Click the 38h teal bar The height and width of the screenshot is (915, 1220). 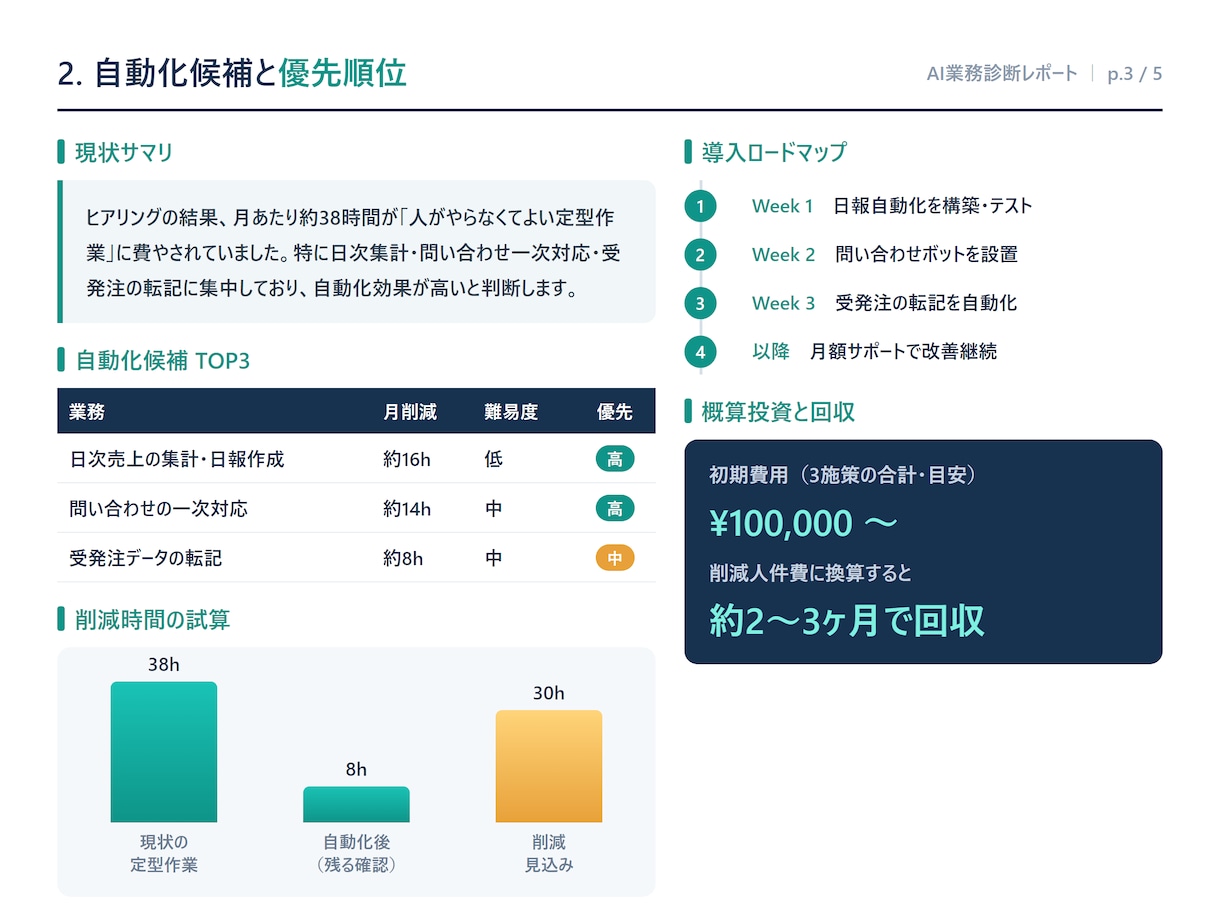pyautogui.click(x=164, y=752)
